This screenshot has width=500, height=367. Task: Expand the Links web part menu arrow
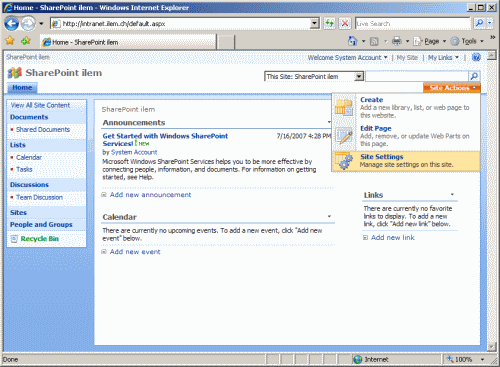[452, 194]
